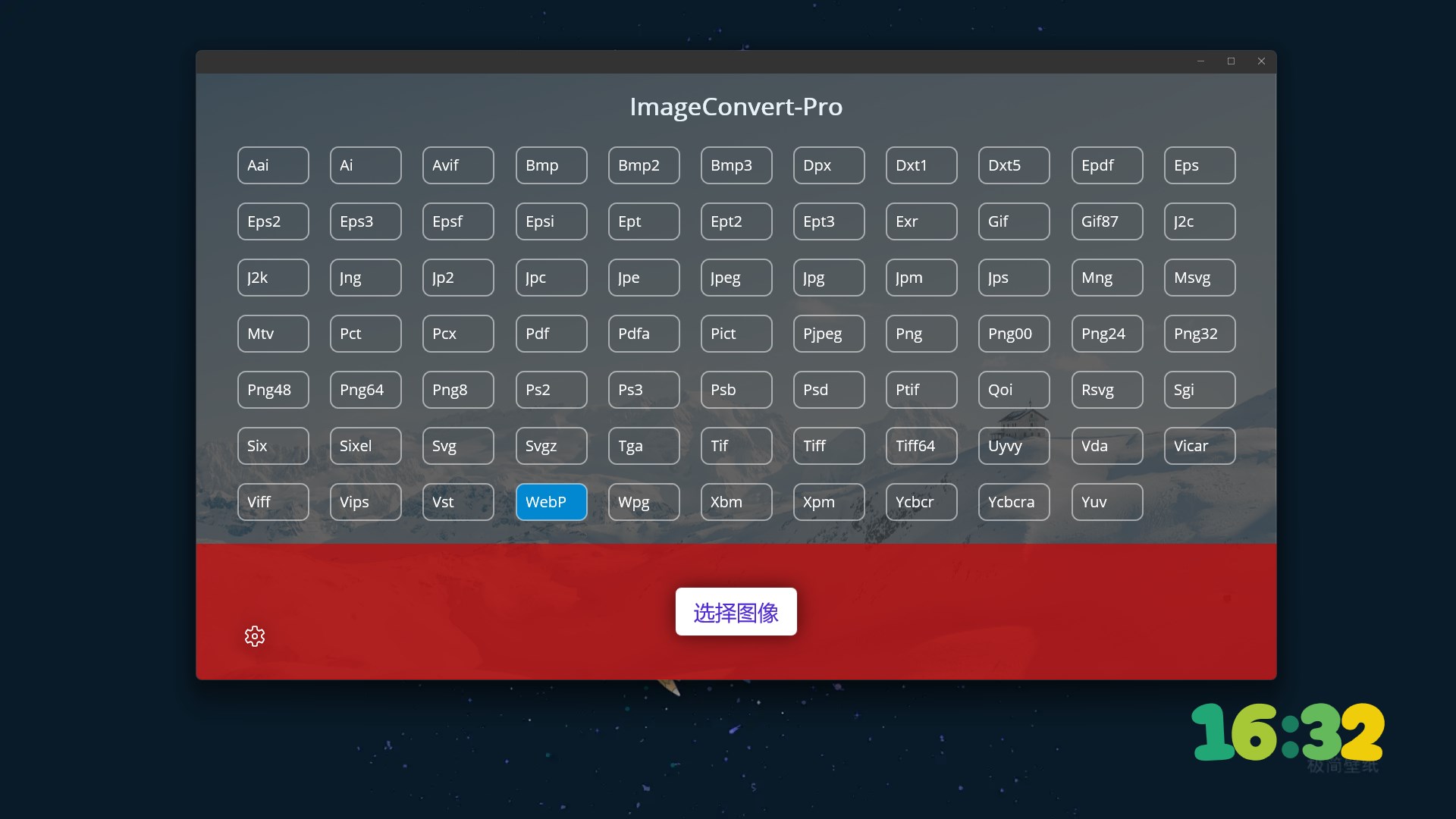Choose the Psd format button
Image resolution: width=1456 pixels, height=819 pixels.
pyautogui.click(x=829, y=390)
